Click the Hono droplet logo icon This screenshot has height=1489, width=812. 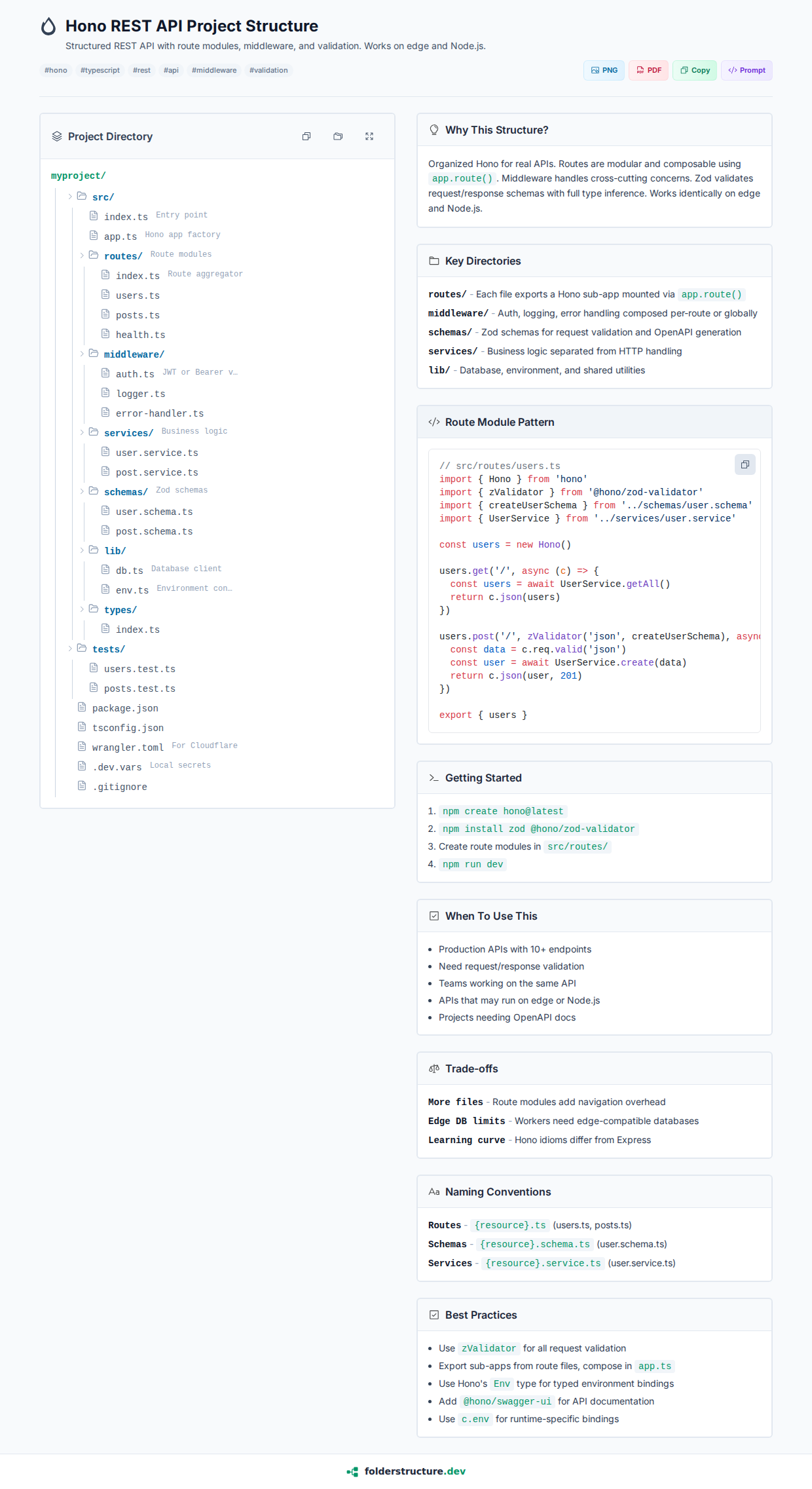pyautogui.click(x=48, y=26)
